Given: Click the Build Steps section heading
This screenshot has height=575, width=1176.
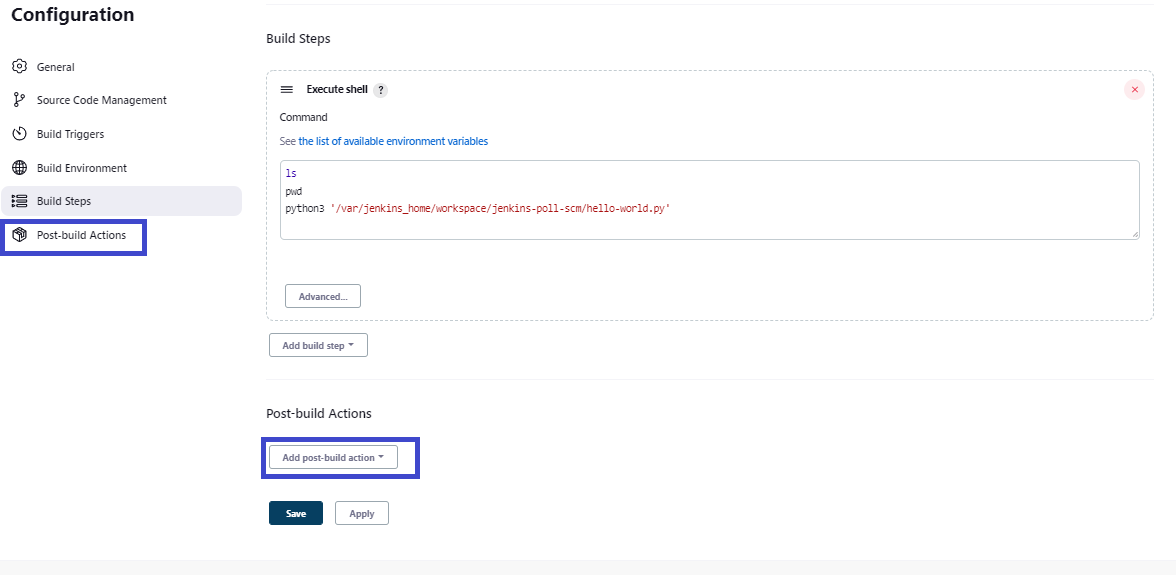Looking at the screenshot, I should click(x=298, y=38).
